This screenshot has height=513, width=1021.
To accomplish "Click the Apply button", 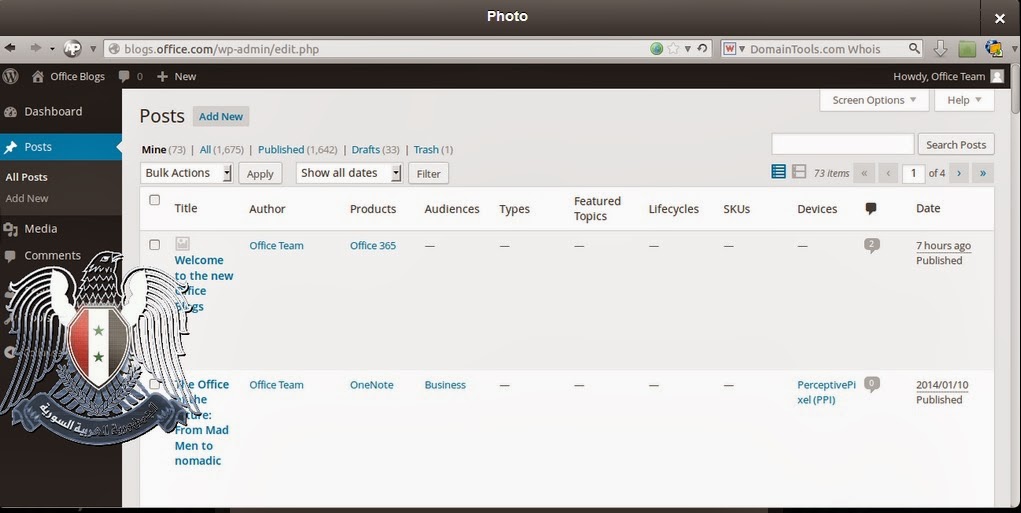I will click(260, 174).
